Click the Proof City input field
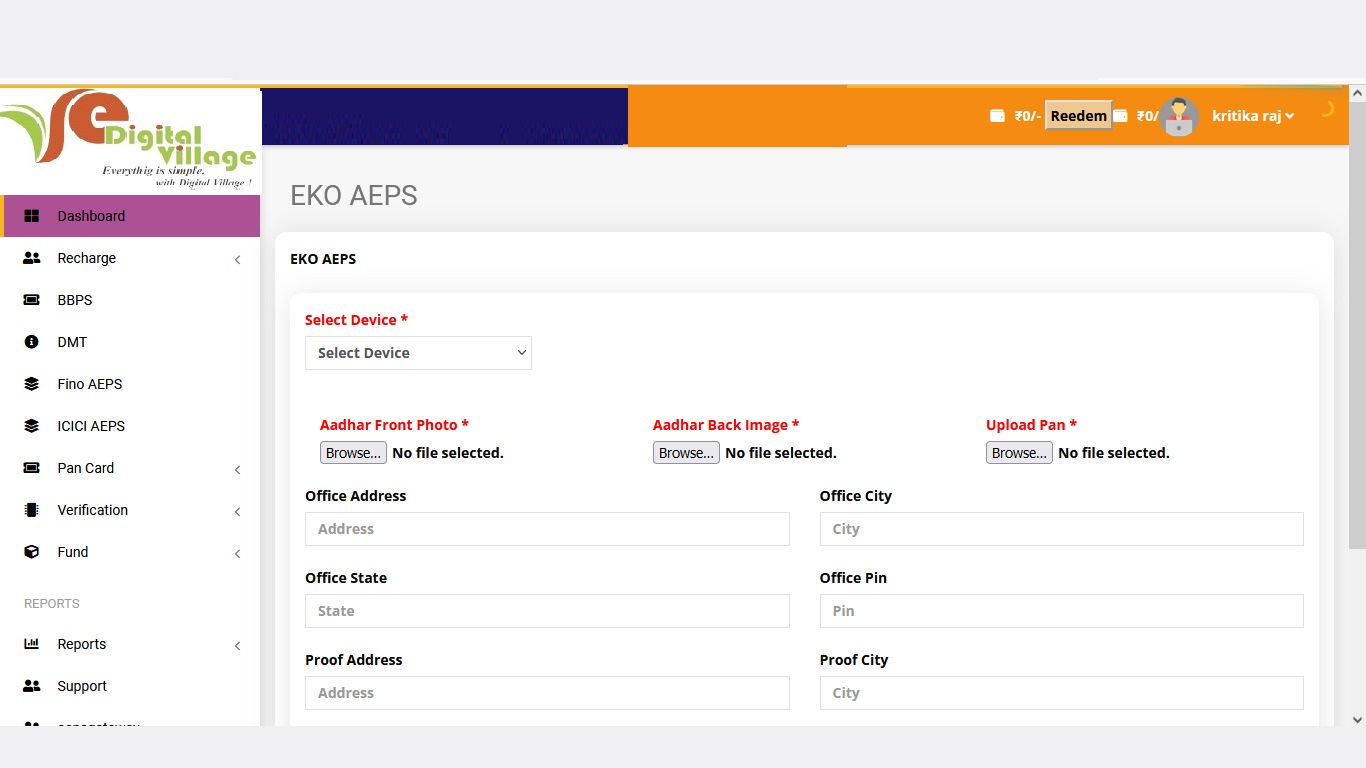1366x768 pixels. (1061, 693)
